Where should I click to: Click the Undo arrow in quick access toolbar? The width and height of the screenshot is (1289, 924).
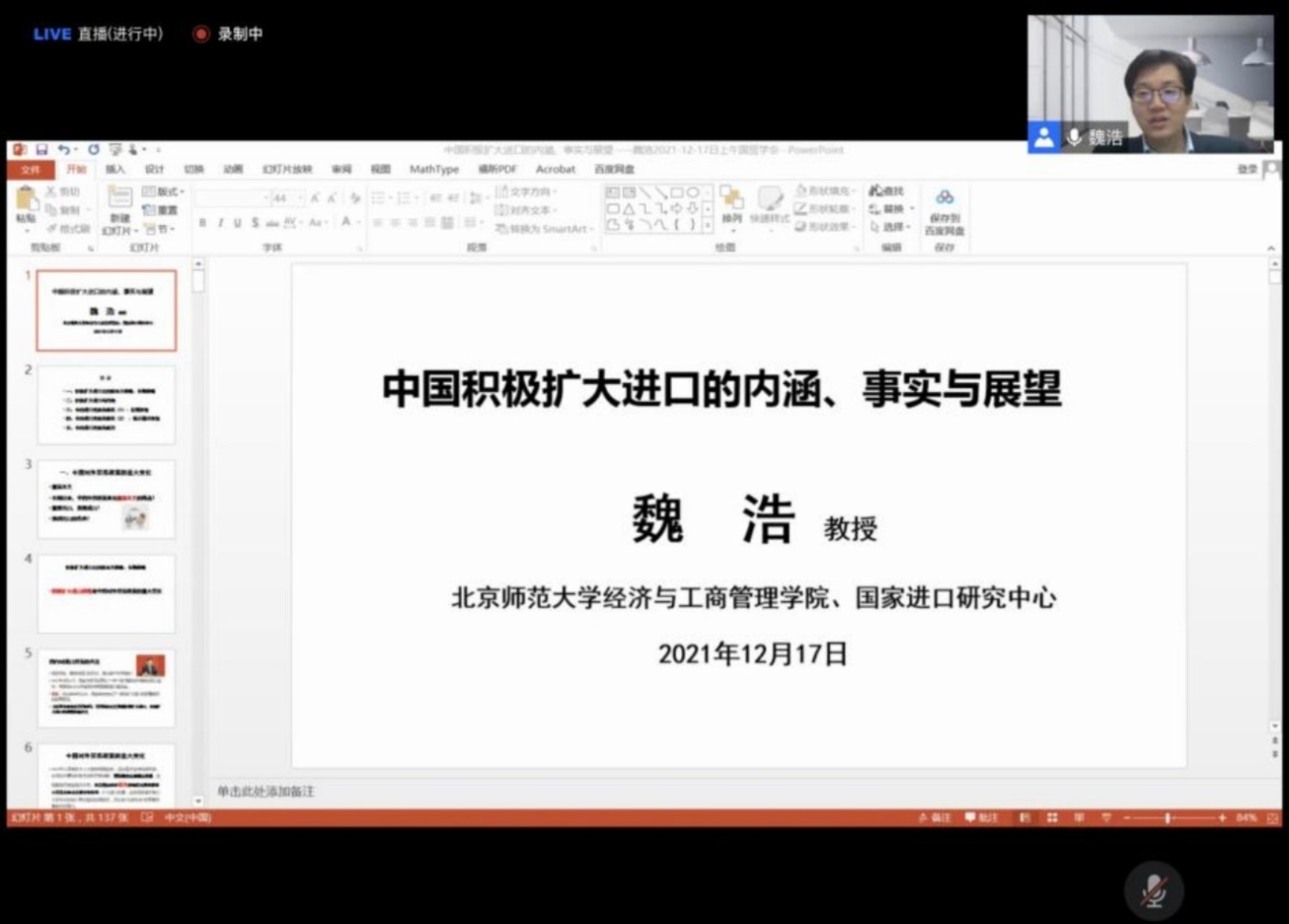pos(66,149)
